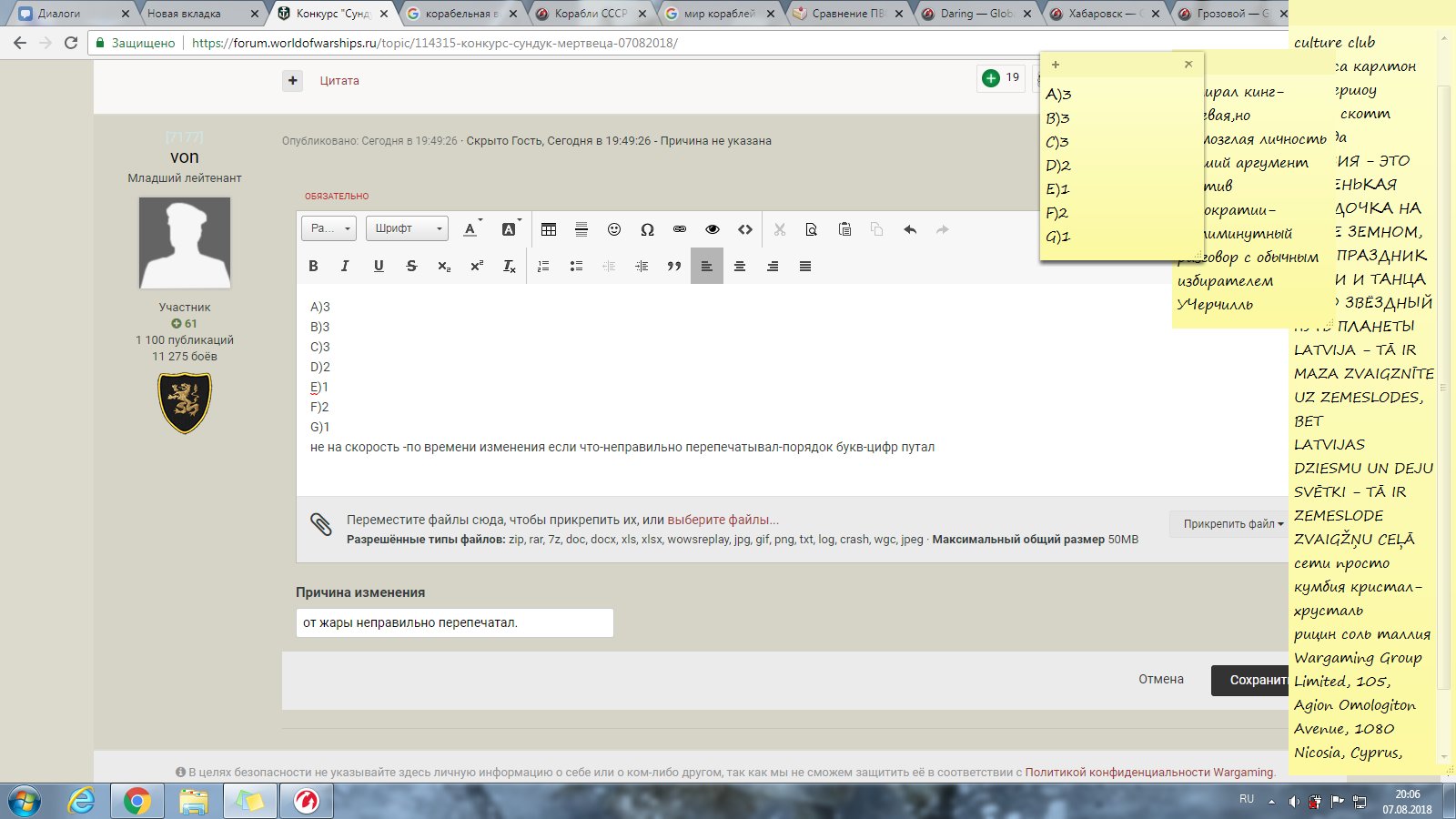Screen dimensions: 1456x819
Task: Open the volume control in the tray
Action: [1294, 802]
